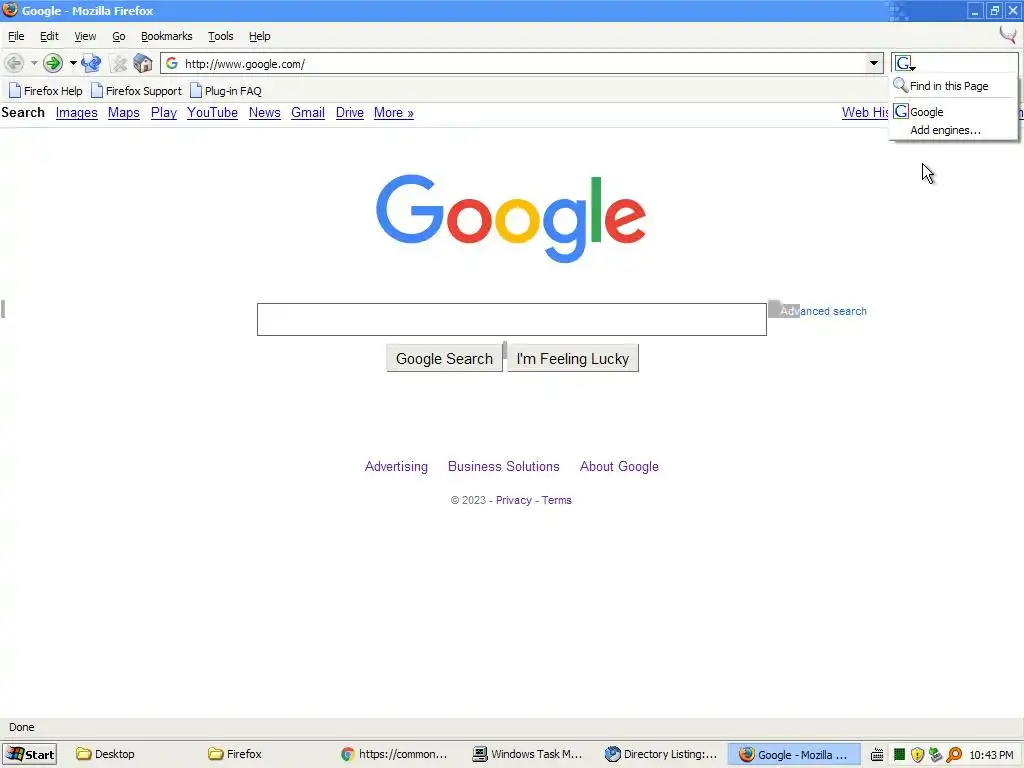
Task: Click the Firefox Support bookmark page icon
Action: (x=97, y=91)
